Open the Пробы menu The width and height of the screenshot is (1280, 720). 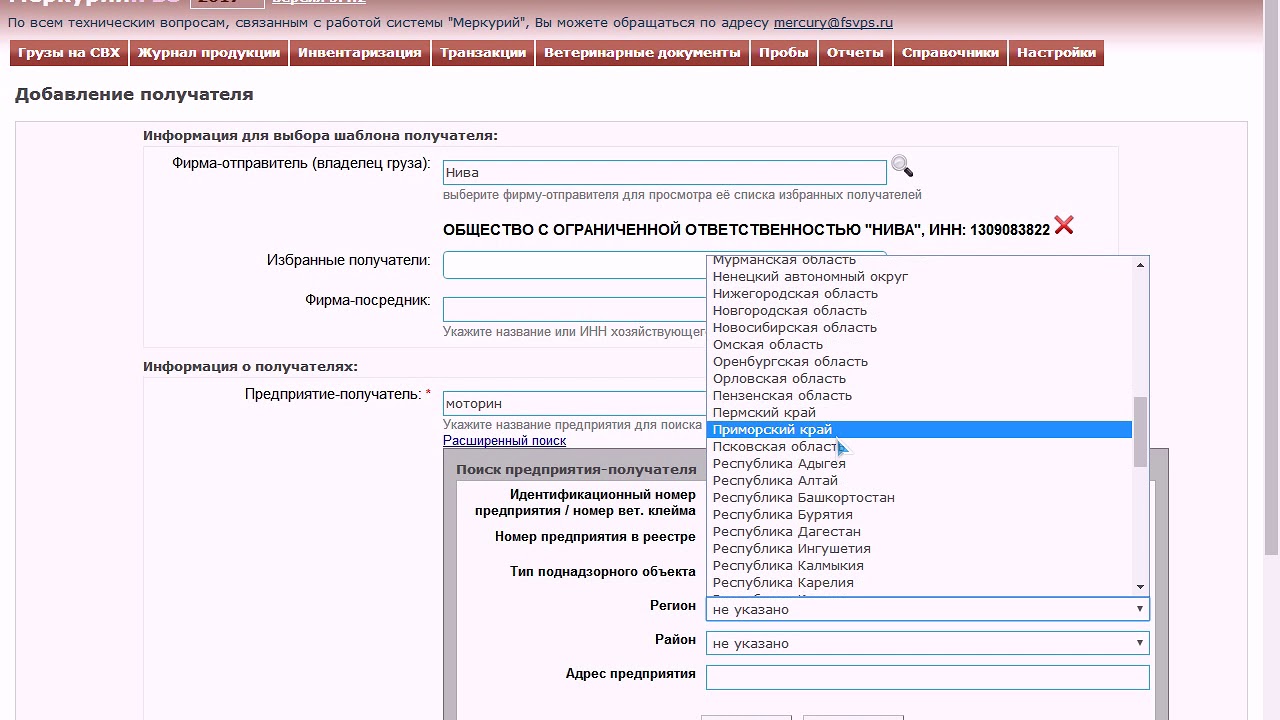coord(783,53)
